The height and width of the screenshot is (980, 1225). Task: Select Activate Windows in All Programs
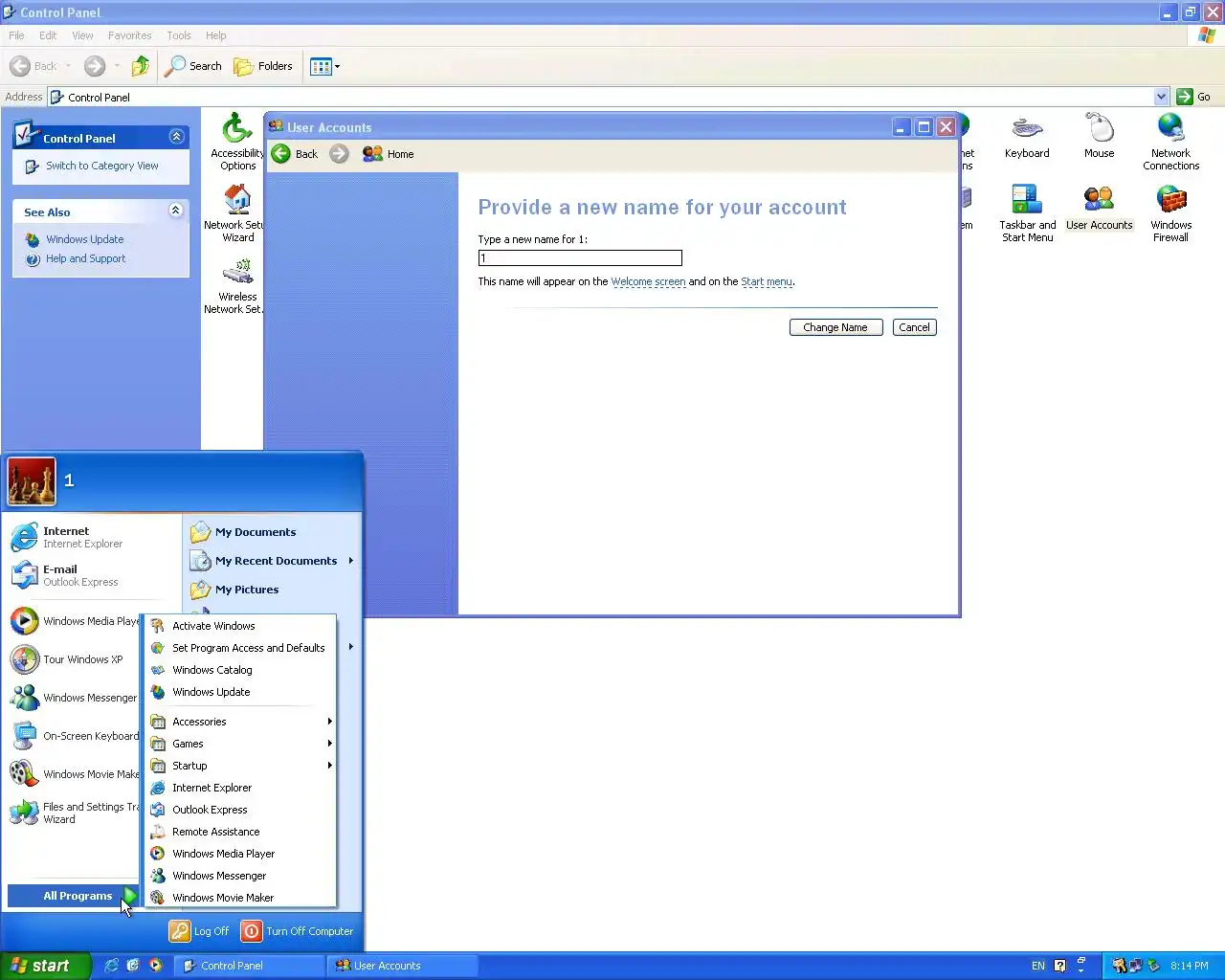pyautogui.click(x=240, y=626)
